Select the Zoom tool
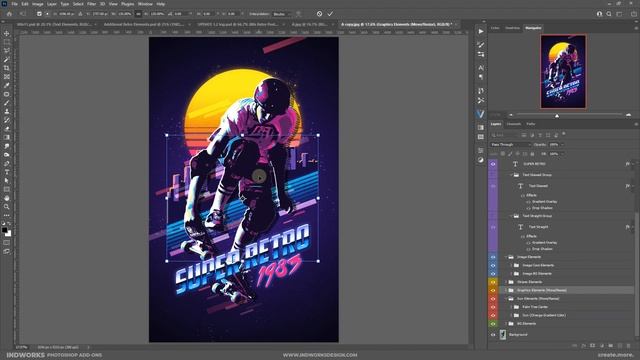 (7, 207)
